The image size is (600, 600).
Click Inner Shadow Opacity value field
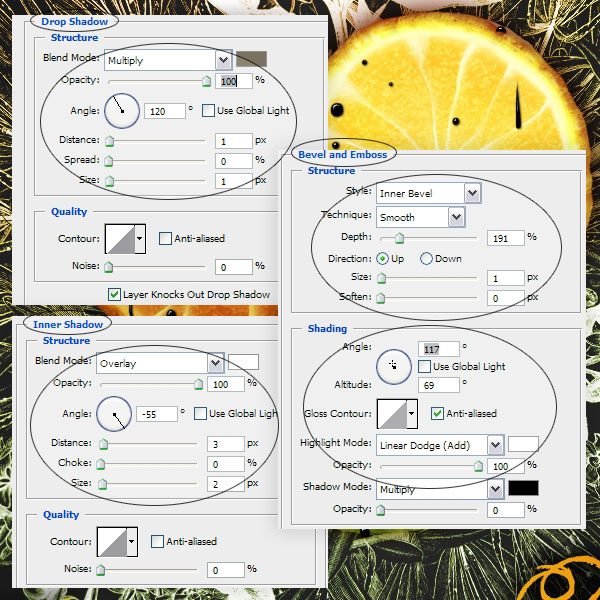(x=225, y=384)
